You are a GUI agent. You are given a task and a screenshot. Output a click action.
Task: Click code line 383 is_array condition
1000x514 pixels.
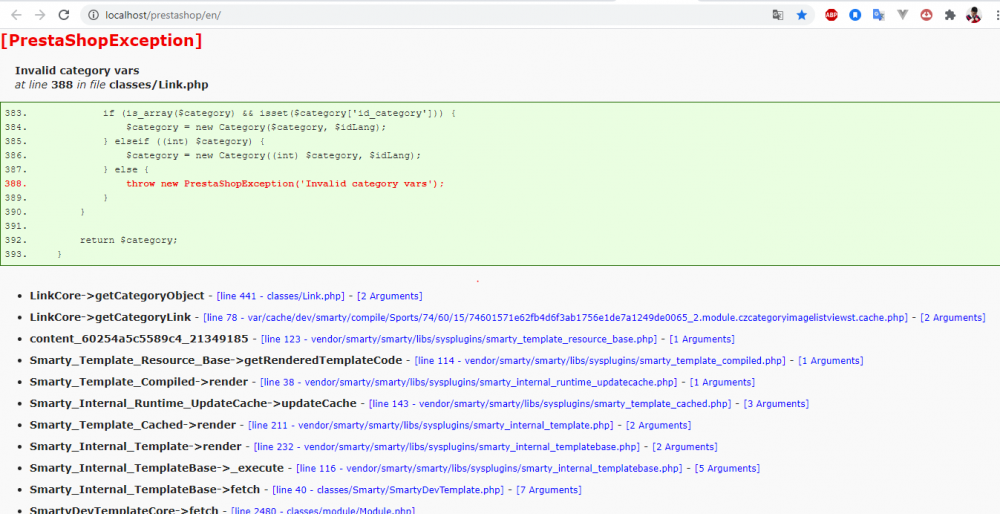coord(279,114)
